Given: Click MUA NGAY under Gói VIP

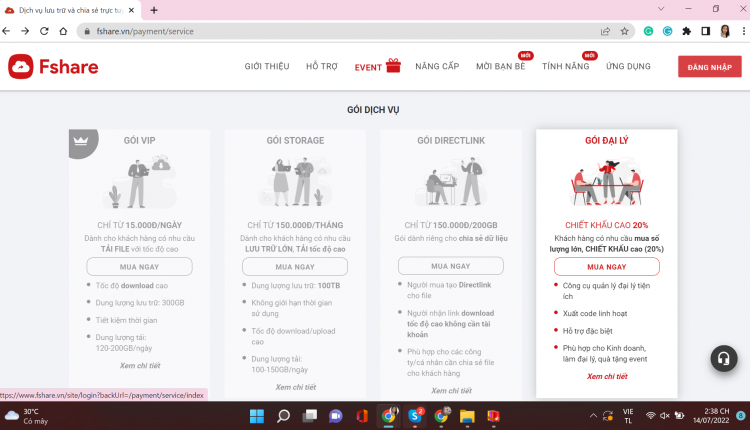Looking at the screenshot, I should pyautogui.click(x=139, y=267).
